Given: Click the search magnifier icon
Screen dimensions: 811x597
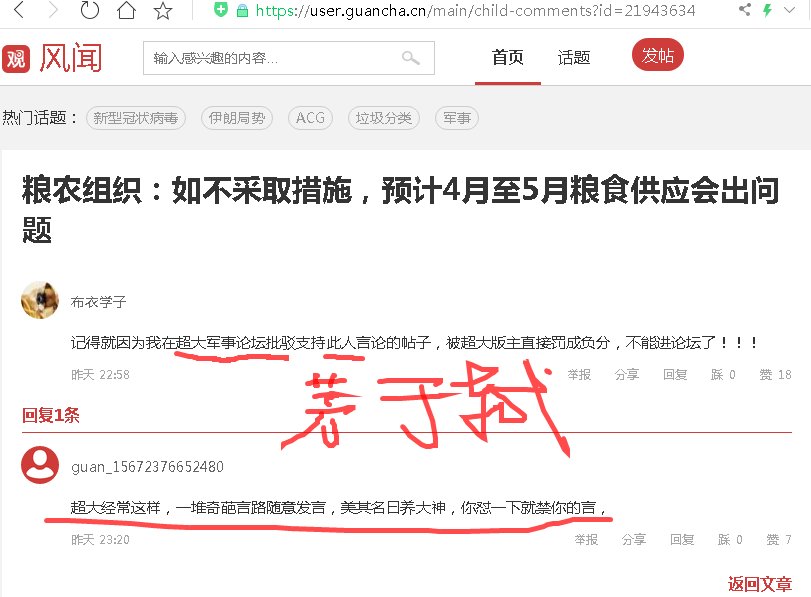Looking at the screenshot, I should tap(410, 57).
